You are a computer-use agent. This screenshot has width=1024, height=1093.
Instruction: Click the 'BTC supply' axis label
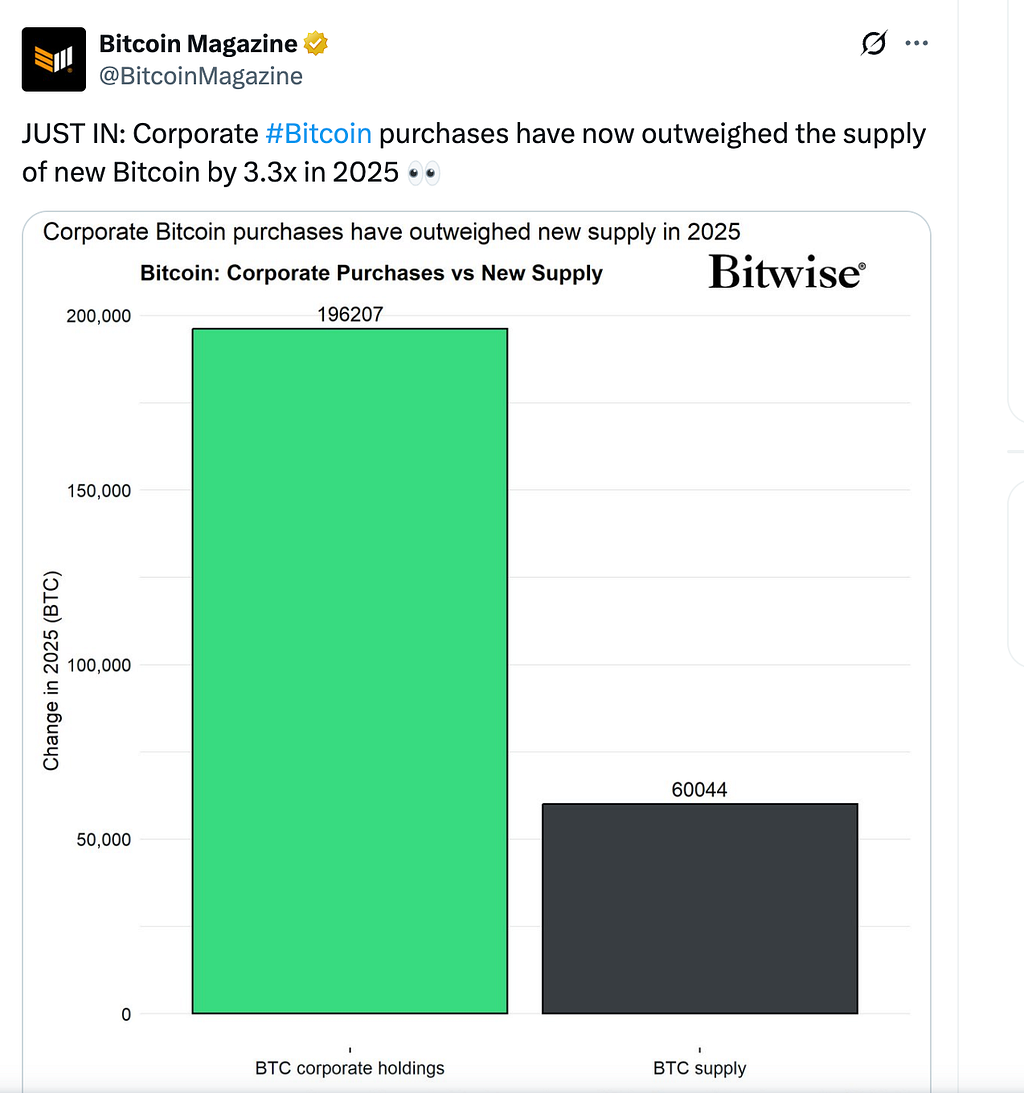699,1068
